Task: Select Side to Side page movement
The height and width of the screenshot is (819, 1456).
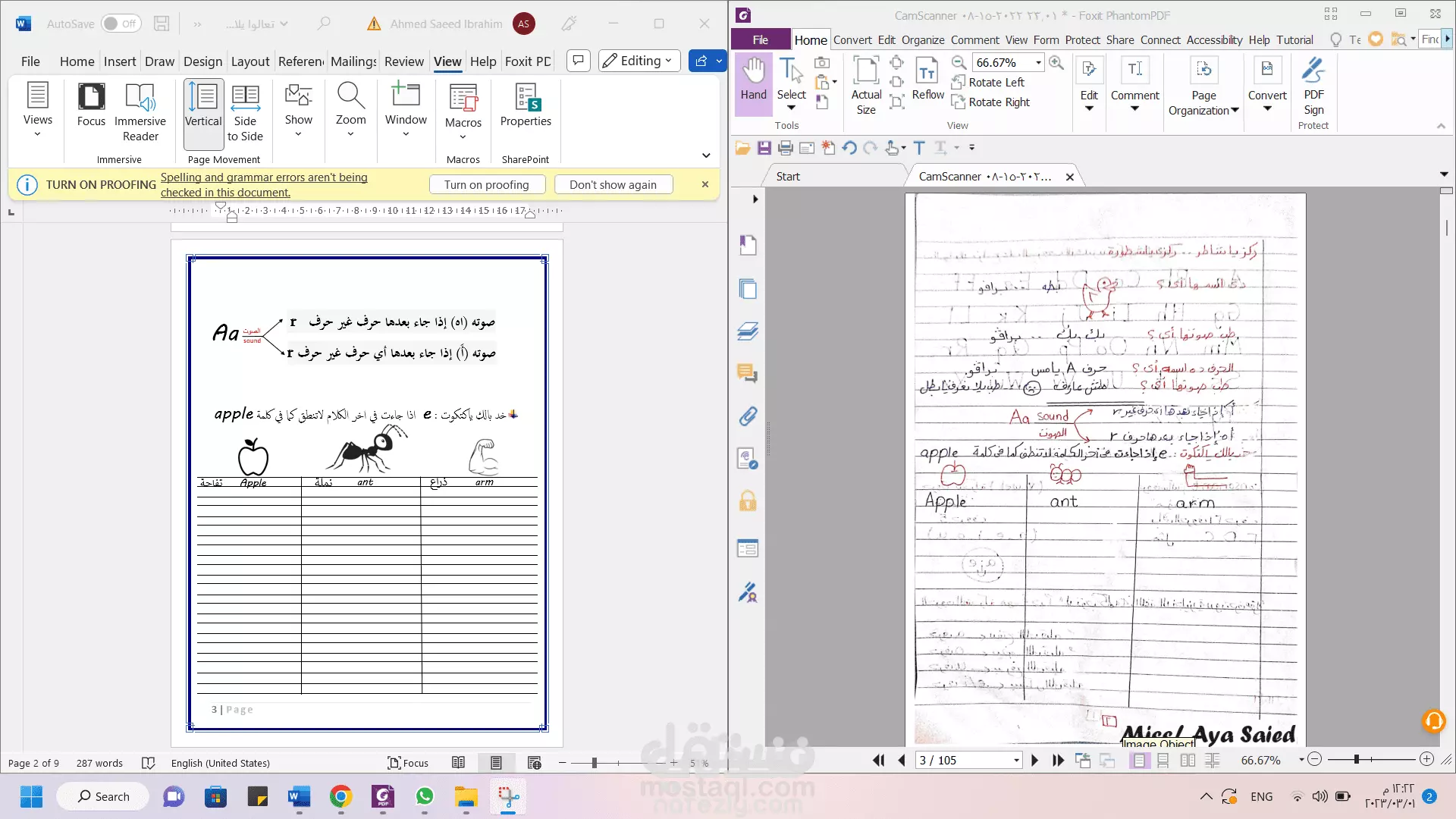Action: pyautogui.click(x=245, y=111)
